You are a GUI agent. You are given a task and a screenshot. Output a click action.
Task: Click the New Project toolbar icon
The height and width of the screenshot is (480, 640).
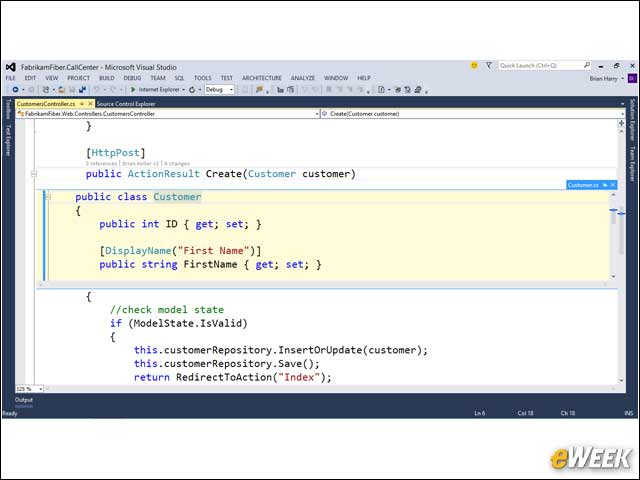pyautogui.click(x=46, y=89)
